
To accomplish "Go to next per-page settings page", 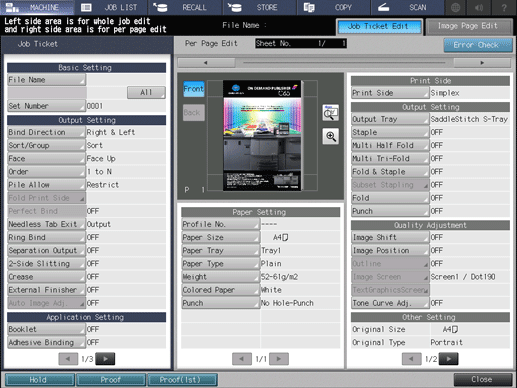I will 449,359.
